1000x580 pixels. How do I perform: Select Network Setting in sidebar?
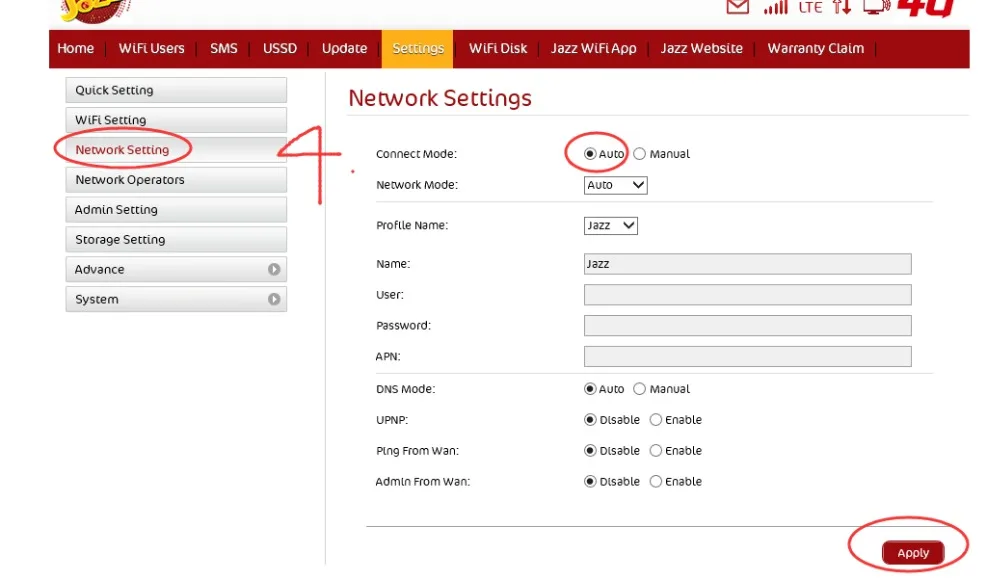click(176, 150)
